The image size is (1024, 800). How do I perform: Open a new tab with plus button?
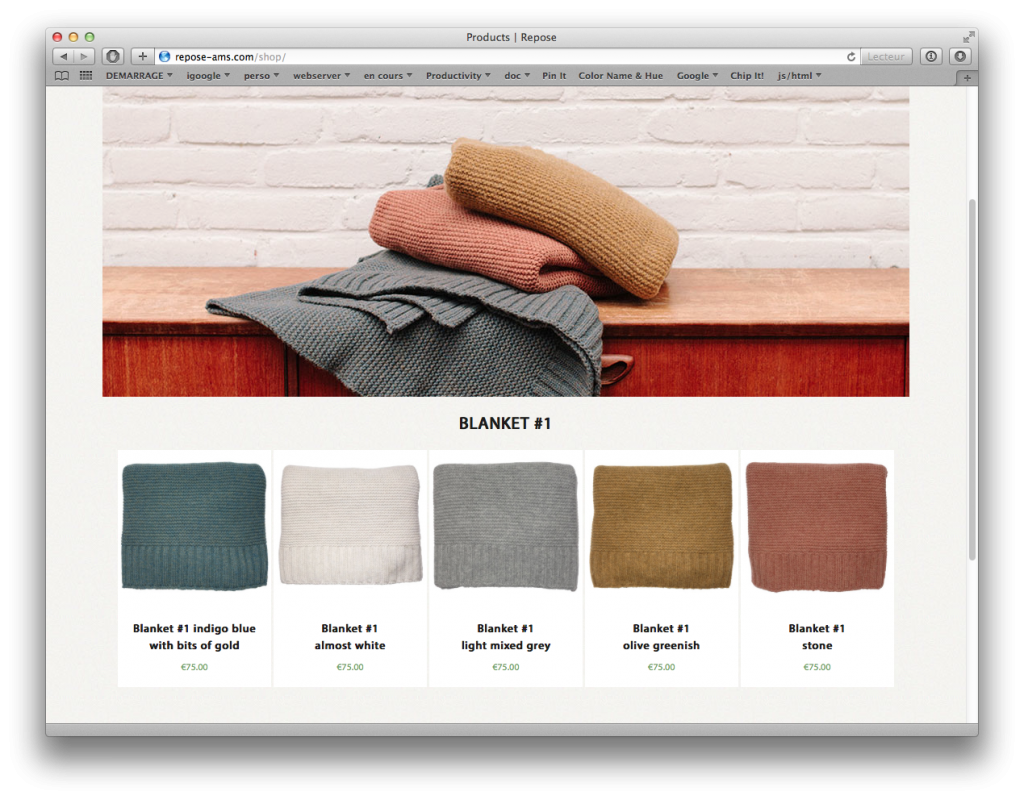point(967,78)
